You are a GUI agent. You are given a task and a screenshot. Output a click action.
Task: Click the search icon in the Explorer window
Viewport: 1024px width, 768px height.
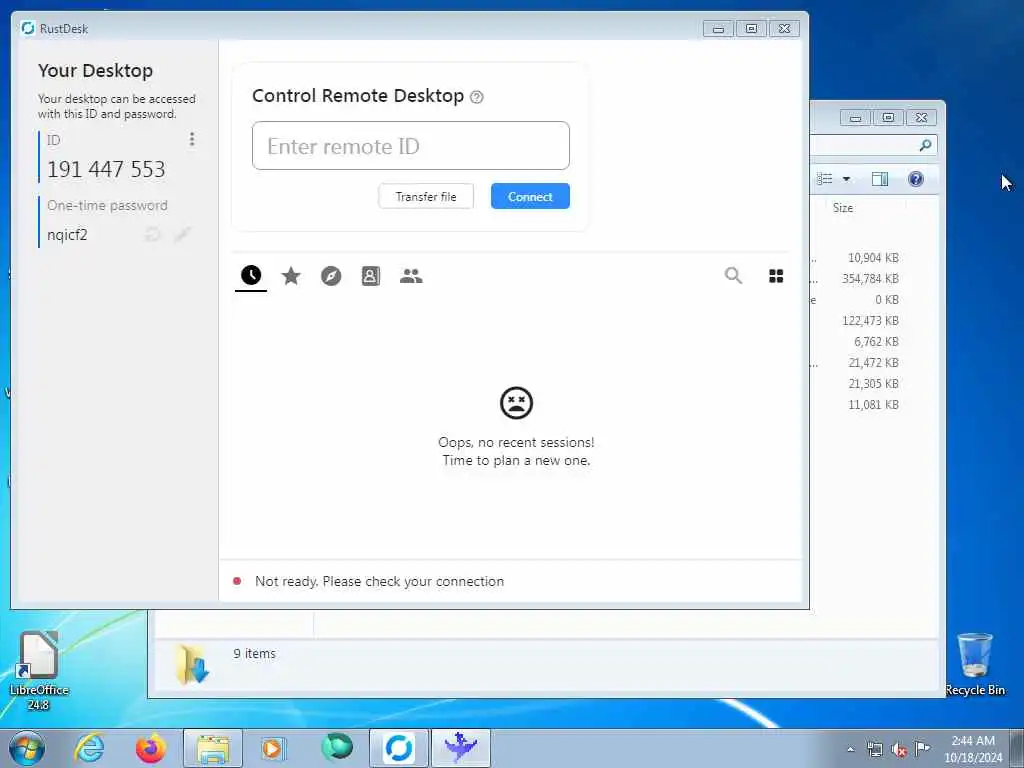click(x=925, y=145)
